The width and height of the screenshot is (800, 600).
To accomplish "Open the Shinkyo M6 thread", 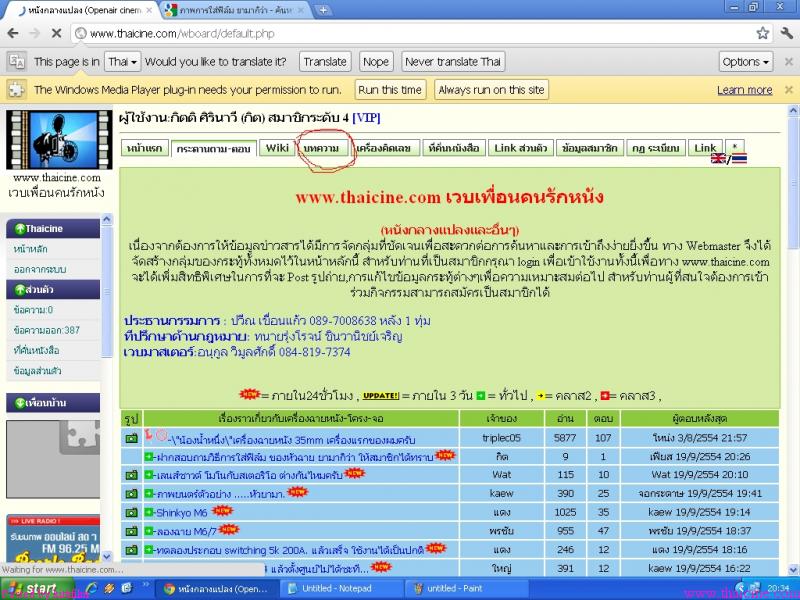I will coord(182,513).
